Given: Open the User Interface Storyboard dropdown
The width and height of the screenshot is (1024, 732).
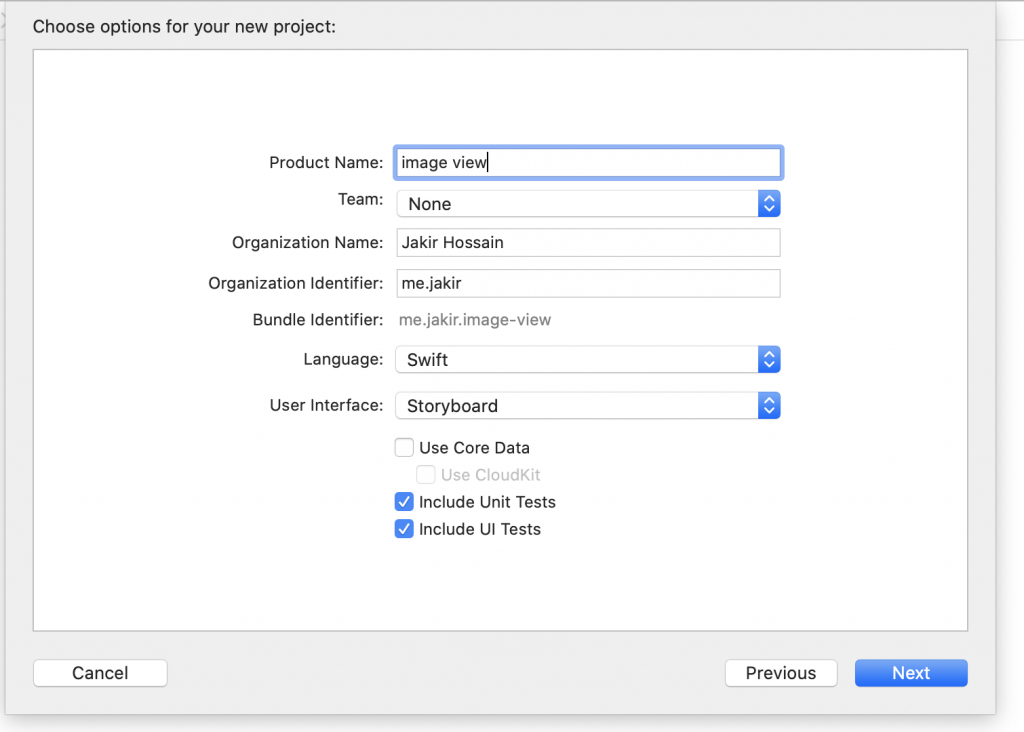Looking at the screenshot, I should (588, 406).
